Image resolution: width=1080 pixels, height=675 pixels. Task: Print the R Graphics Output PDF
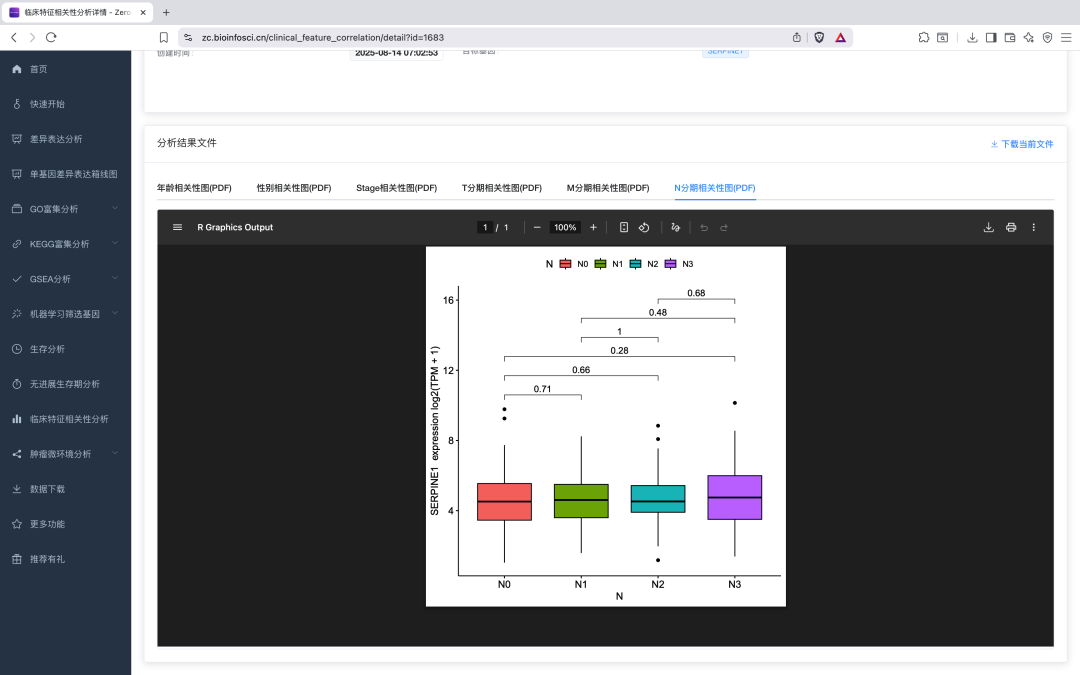click(1011, 227)
